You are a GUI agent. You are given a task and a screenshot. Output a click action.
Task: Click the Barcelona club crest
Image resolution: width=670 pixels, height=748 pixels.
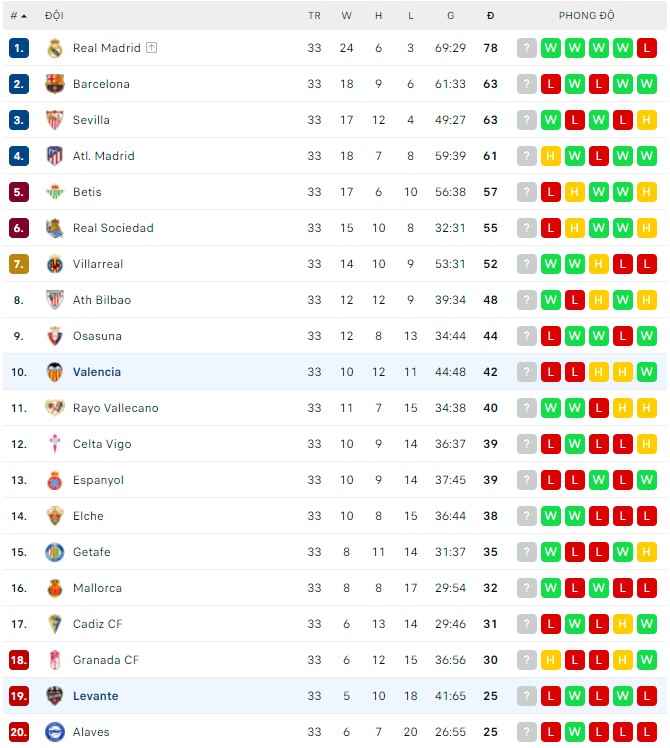55,84
